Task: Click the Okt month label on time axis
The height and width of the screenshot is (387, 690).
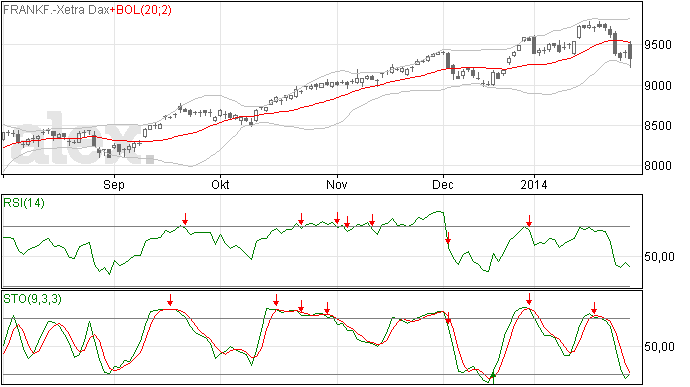Action: tap(220, 184)
